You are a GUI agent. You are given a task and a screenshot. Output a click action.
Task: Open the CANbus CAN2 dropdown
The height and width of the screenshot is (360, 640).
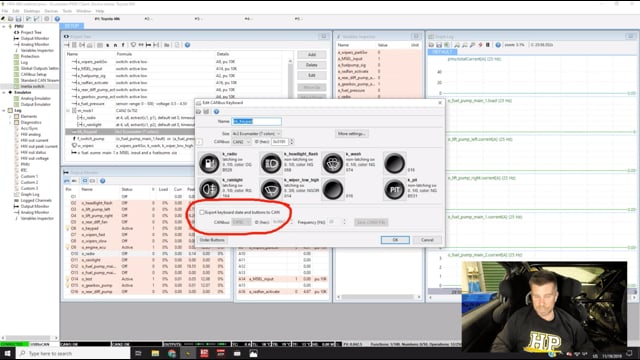click(x=241, y=142)
